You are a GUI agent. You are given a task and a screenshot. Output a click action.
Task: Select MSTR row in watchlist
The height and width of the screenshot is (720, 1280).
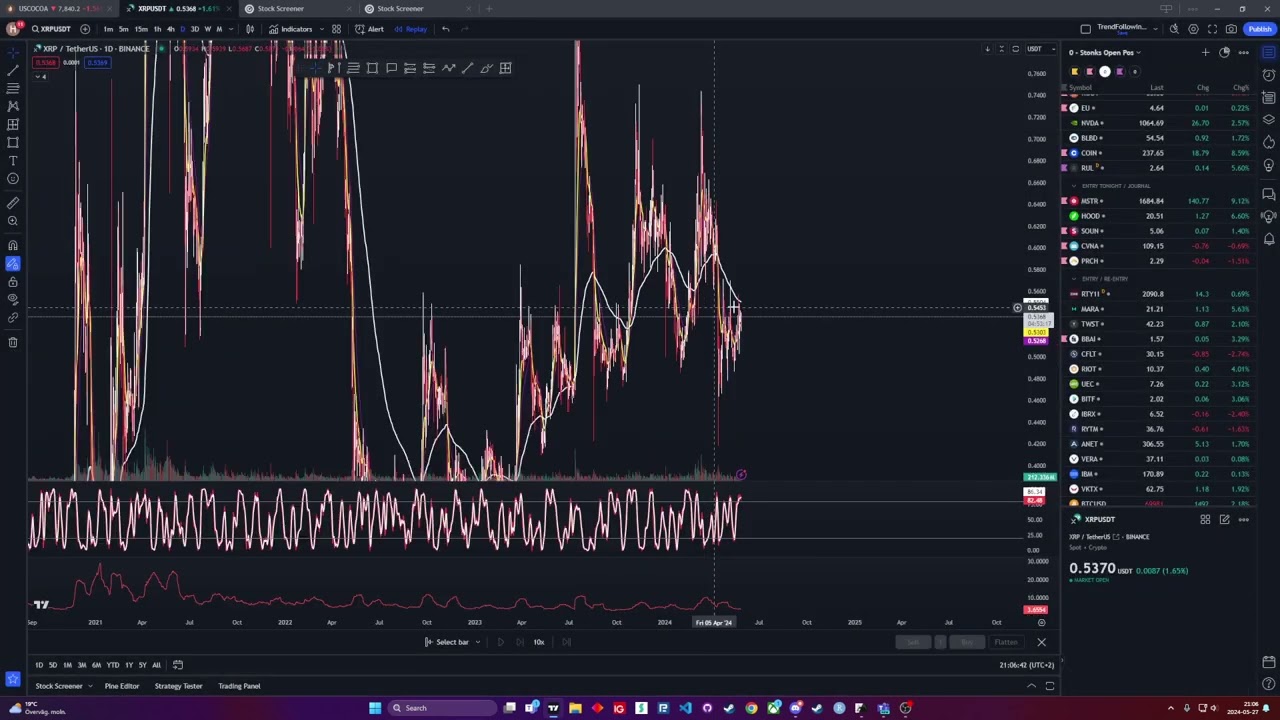click(x=1157, y=201)
